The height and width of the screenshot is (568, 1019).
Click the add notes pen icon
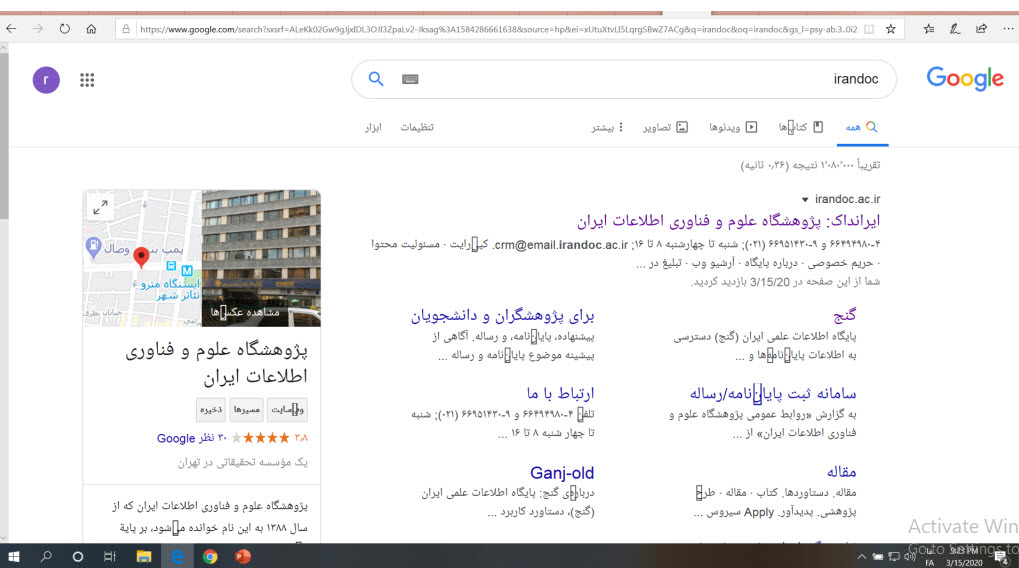point(955,29)
